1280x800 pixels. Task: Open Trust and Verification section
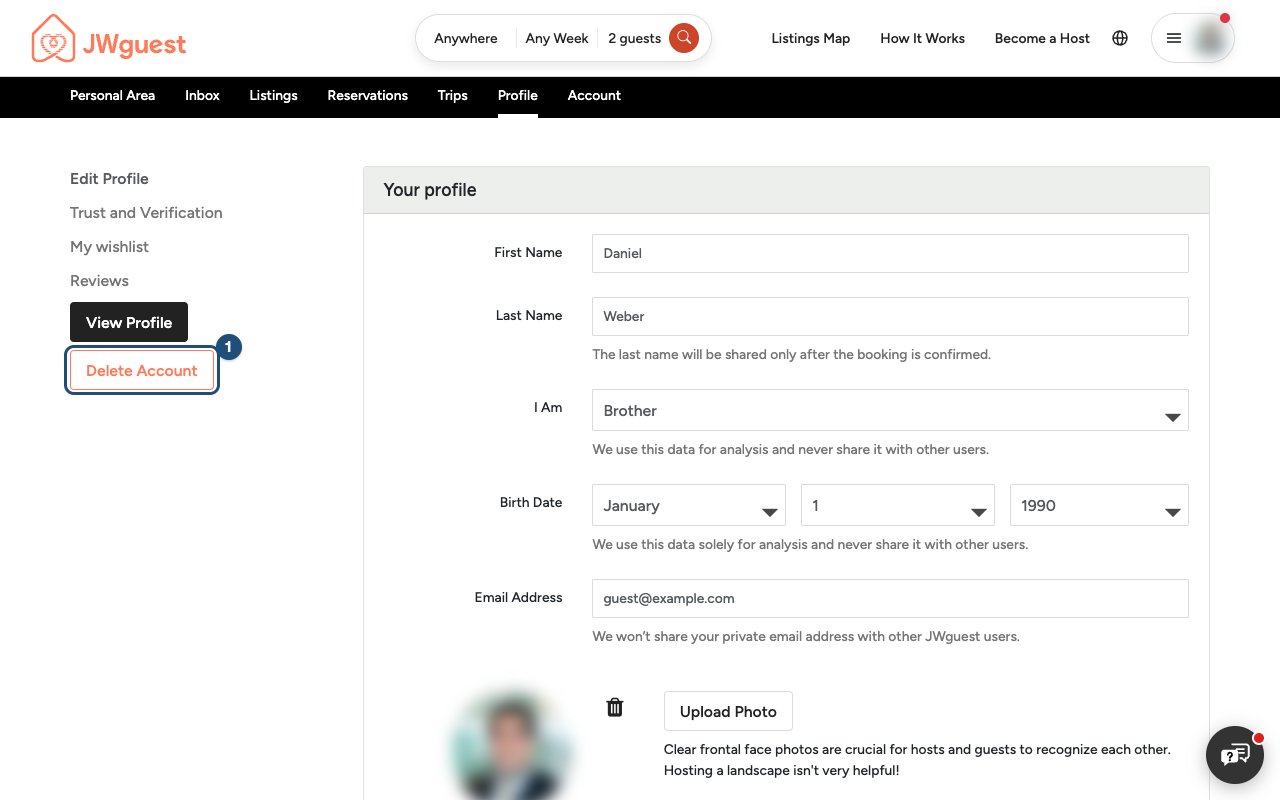pos(146,213)
